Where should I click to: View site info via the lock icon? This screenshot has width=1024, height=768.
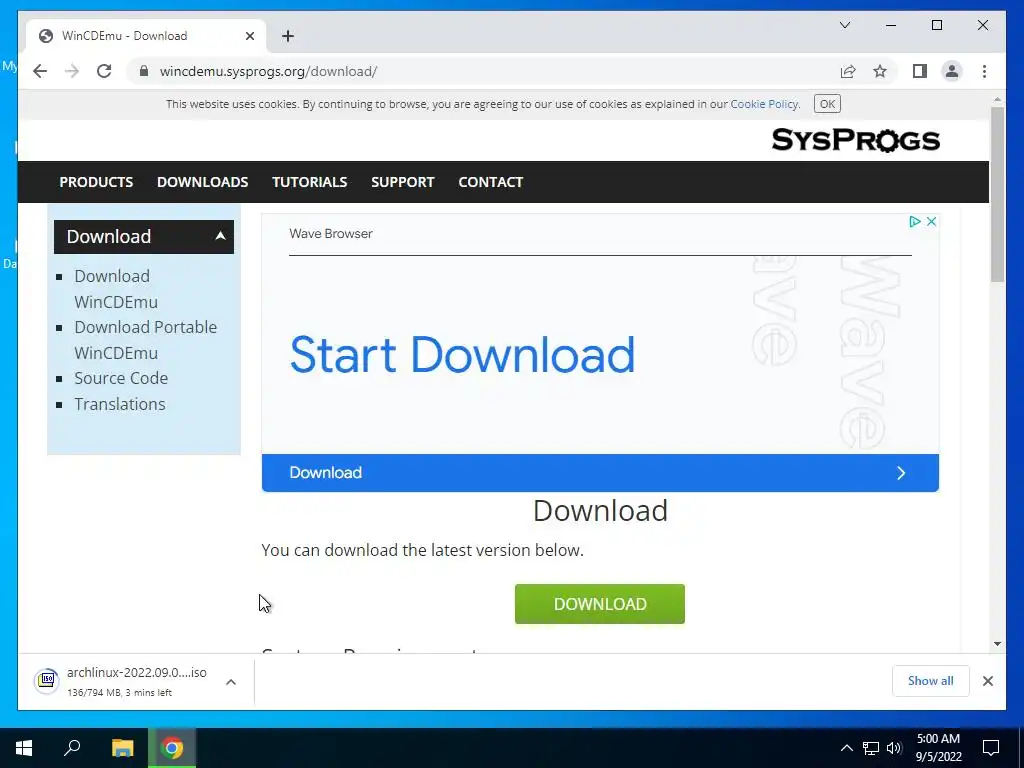tap(144, 71)
